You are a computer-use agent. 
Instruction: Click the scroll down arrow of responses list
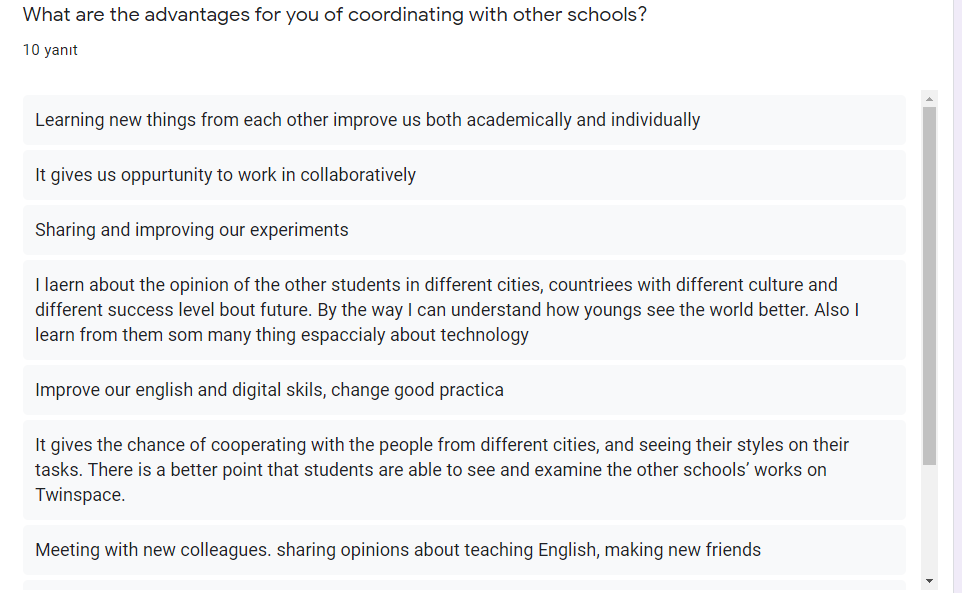930,581
